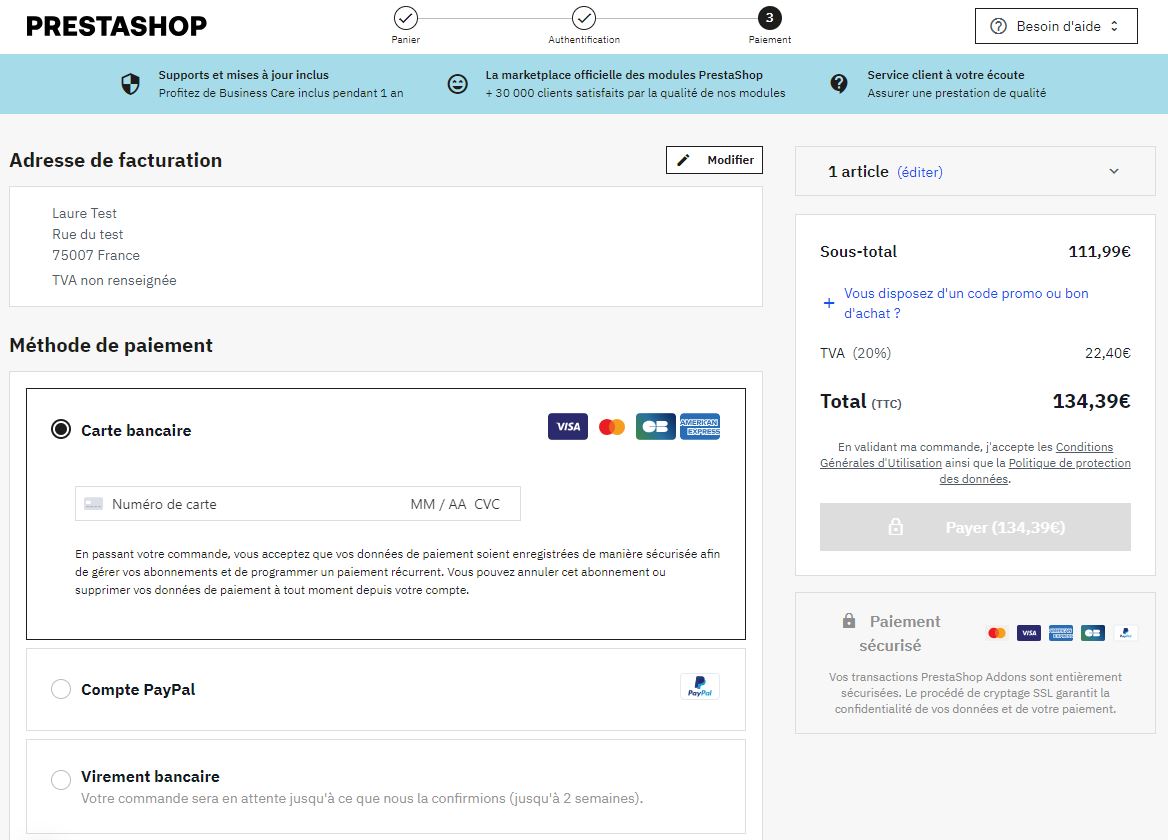
Task: Click the shield icon near Supports et mises à jour
Action: click(x=130, y=86)
